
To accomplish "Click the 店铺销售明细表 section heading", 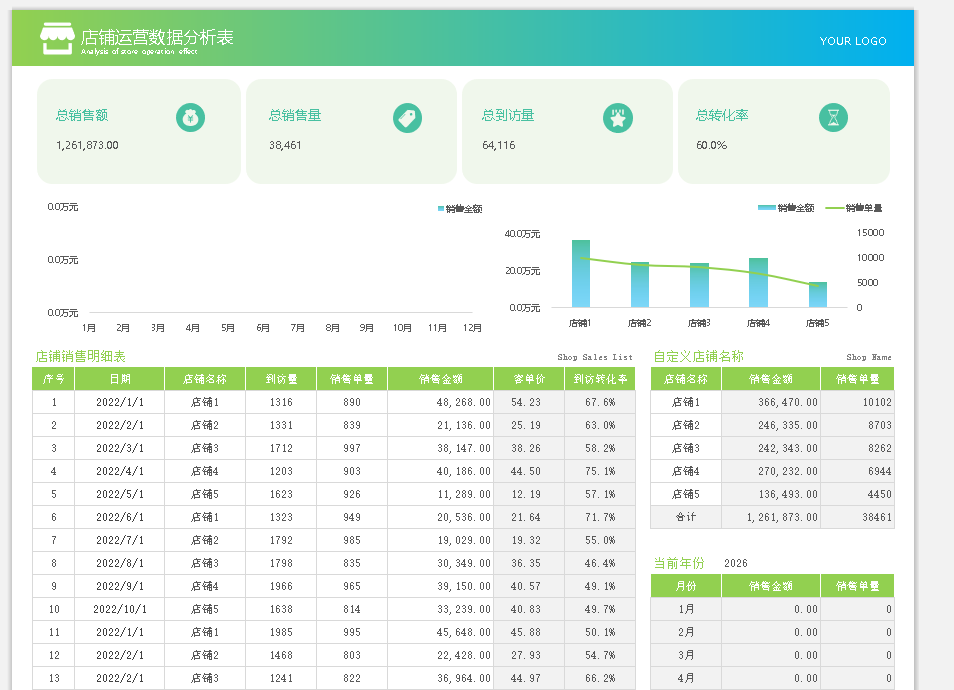I will click(80, 356).
